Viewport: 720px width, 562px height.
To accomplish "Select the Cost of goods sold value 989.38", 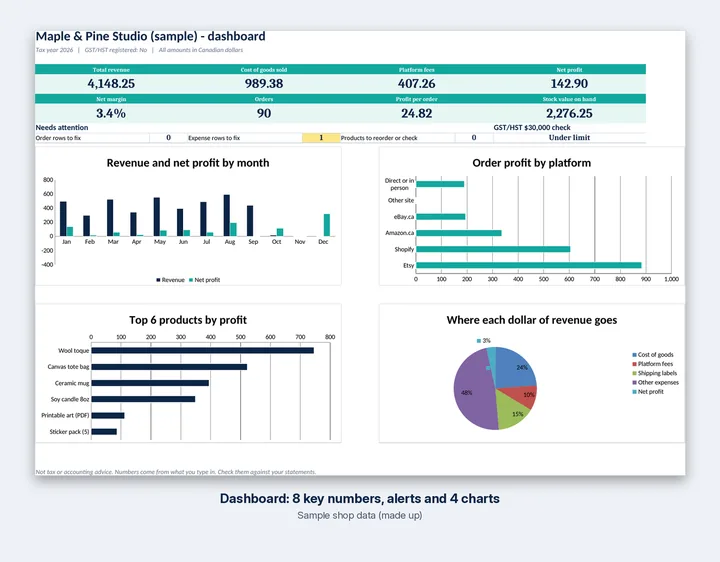I will point(264,84).
